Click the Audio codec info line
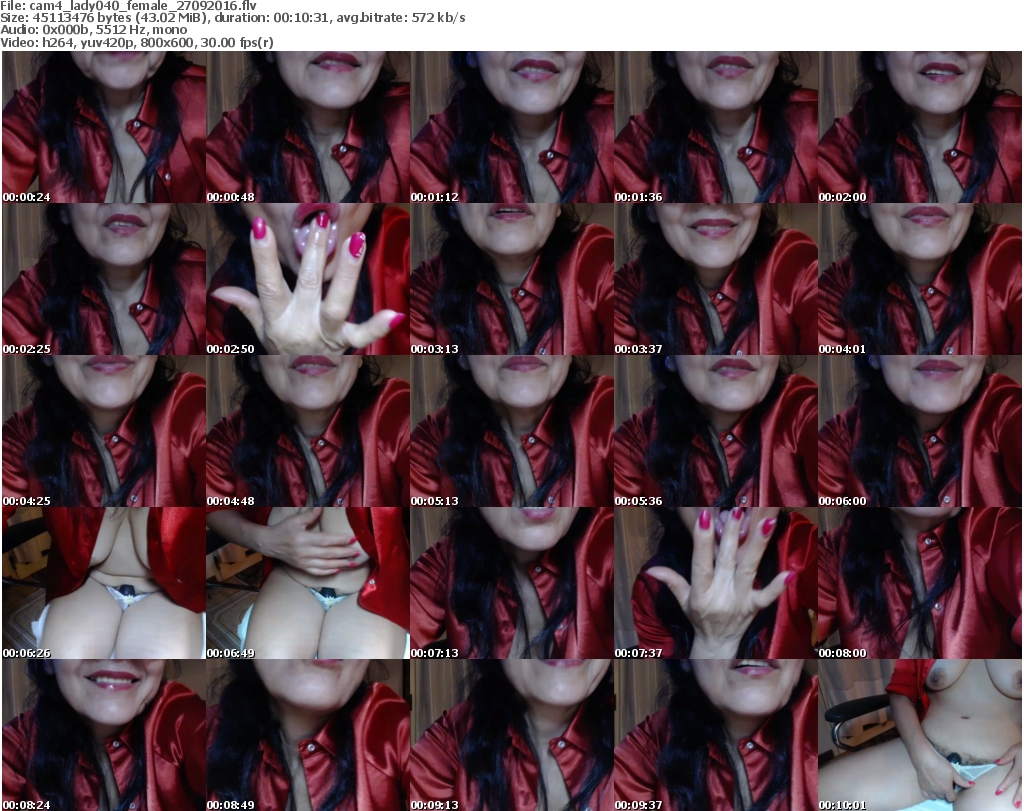Viewport: 1024px width, 811px height. click(x=93, y=30)
